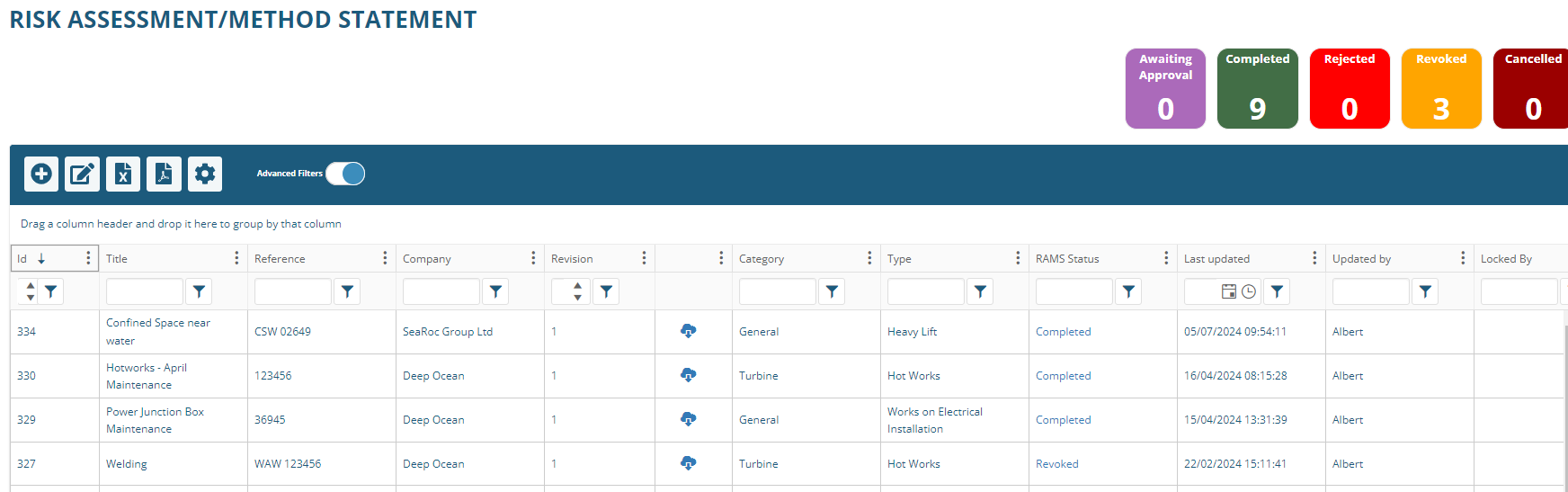1568x492 pixels.
Task: Open the Company column filter funnel
Action: 495,291
